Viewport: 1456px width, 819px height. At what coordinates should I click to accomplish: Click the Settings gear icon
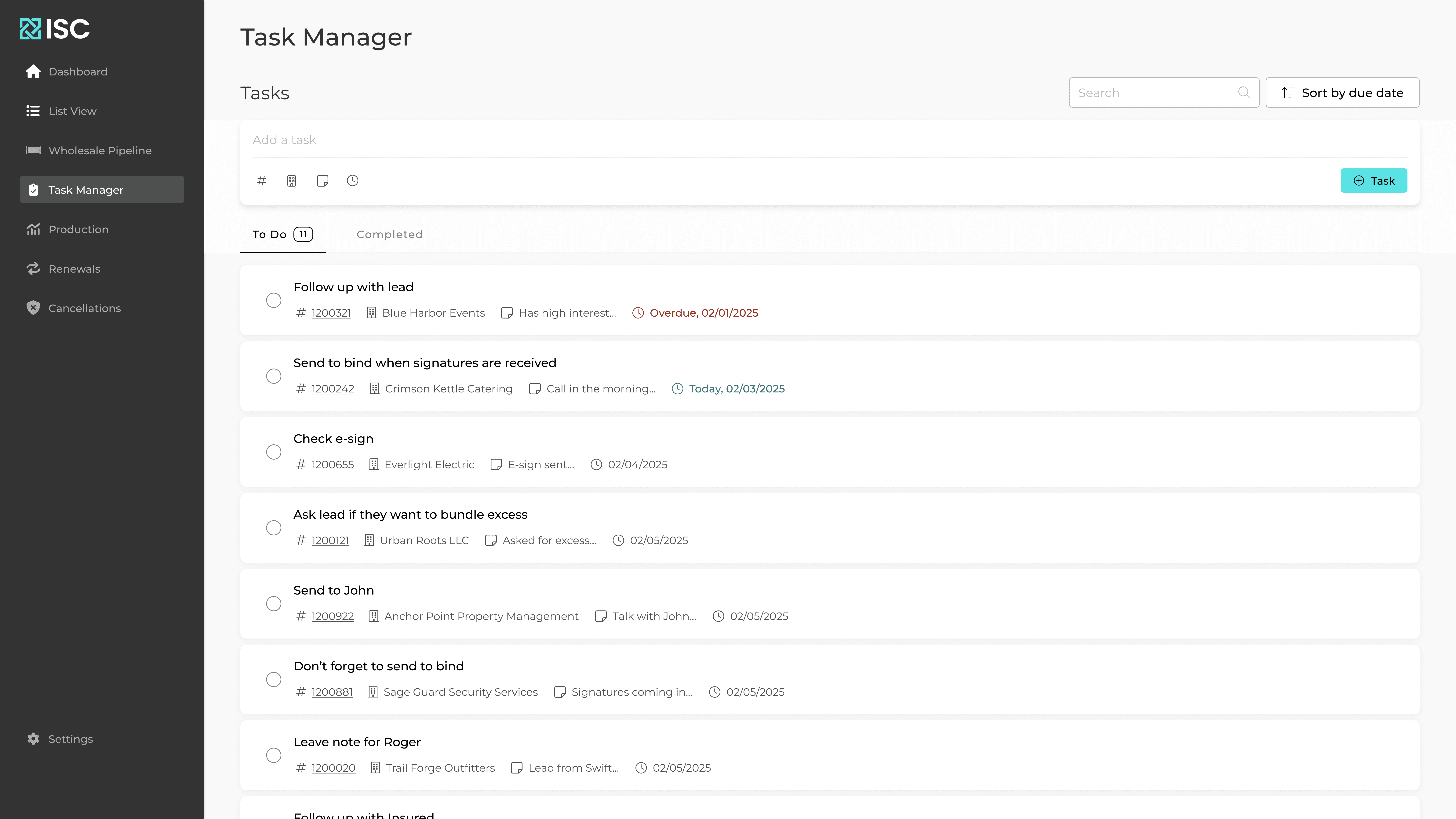33,739
